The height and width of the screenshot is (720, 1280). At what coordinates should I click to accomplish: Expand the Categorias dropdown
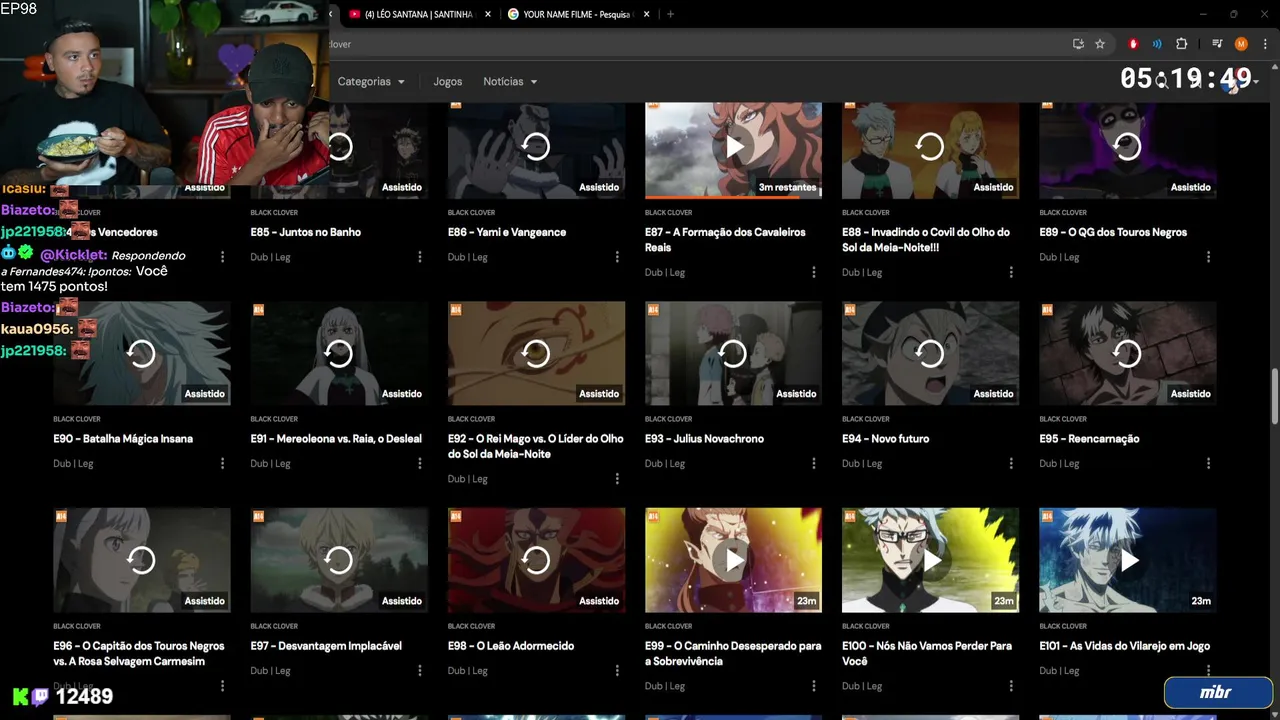[371, 82]
